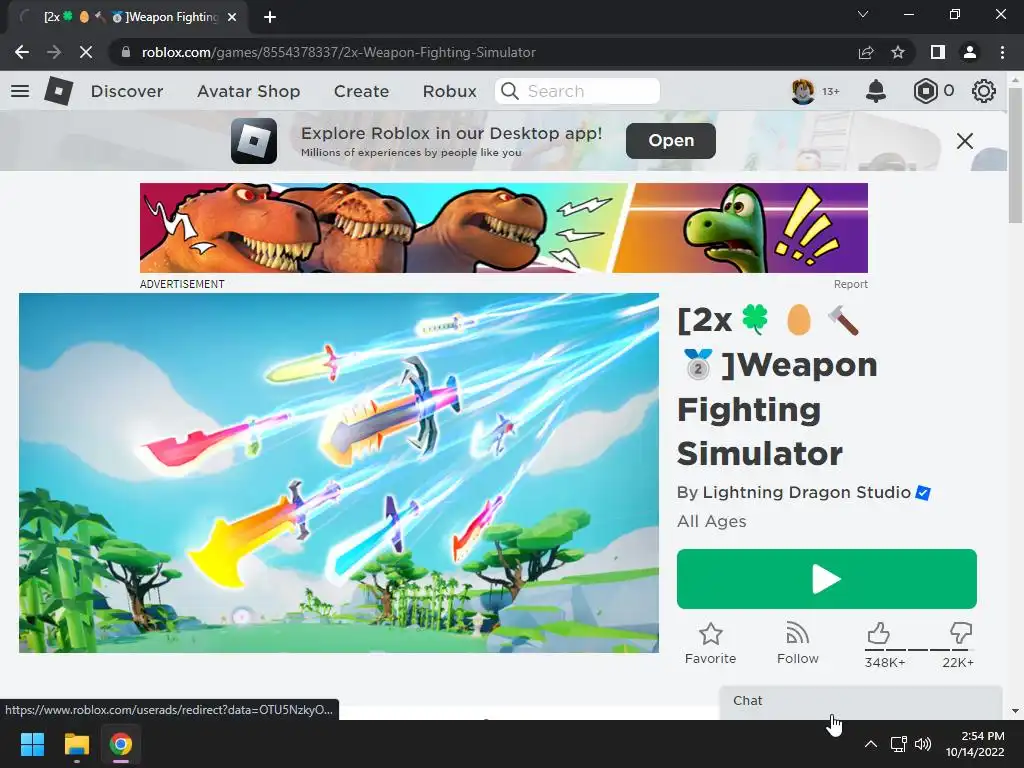Toggle the browser side panel

pyautogui.click(x=938, y=52)
